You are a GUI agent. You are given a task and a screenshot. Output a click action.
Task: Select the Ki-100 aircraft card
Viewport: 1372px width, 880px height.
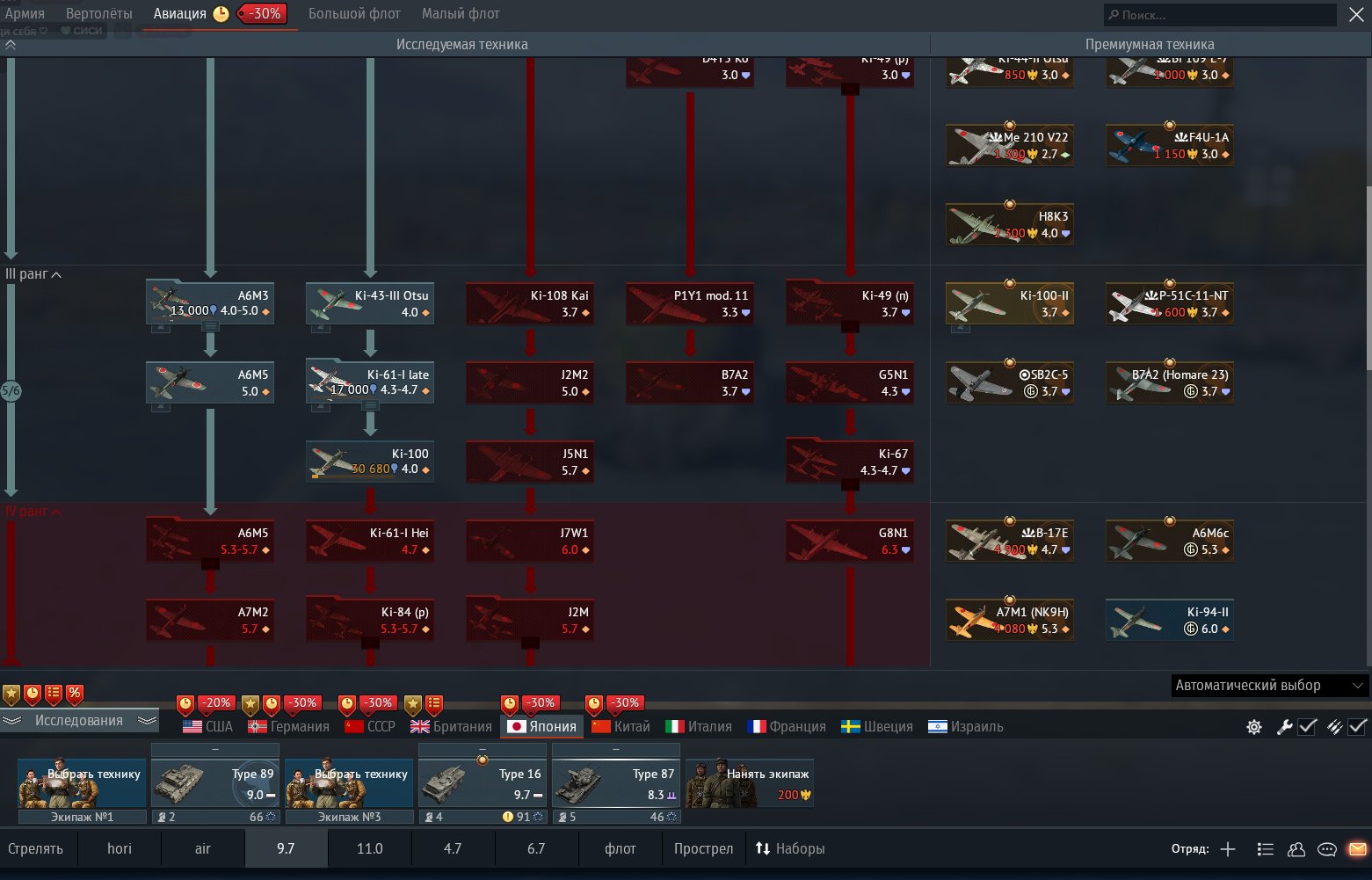(x=370, y=462)
